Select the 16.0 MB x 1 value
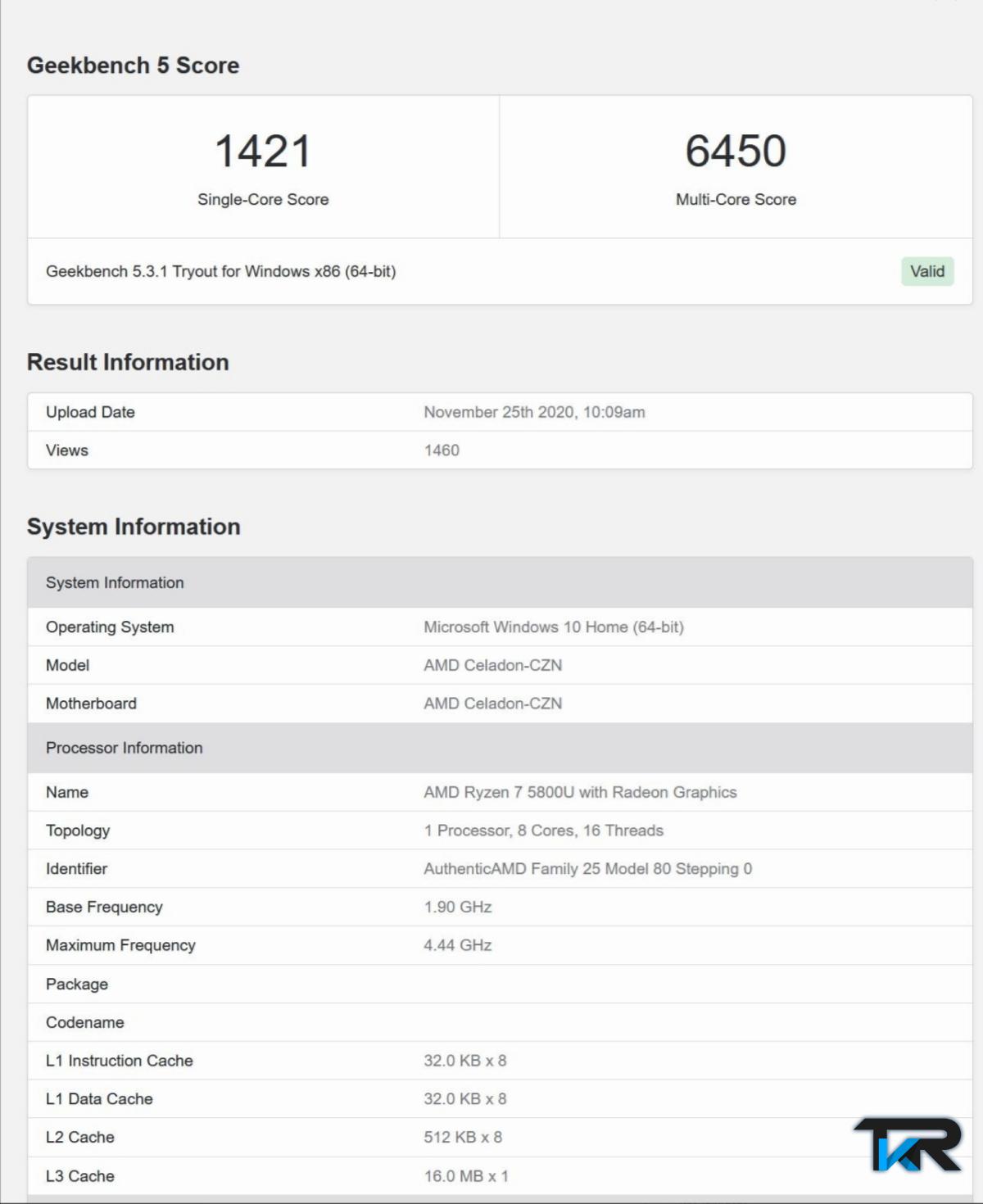 pyautogui.click(x=466, y=1176)
